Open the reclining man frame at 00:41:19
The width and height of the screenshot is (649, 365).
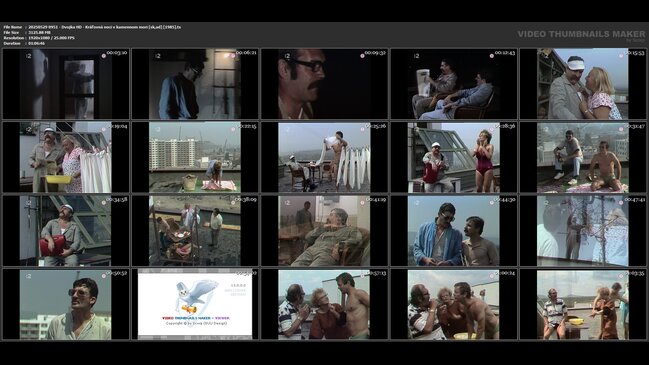(324, 231)
